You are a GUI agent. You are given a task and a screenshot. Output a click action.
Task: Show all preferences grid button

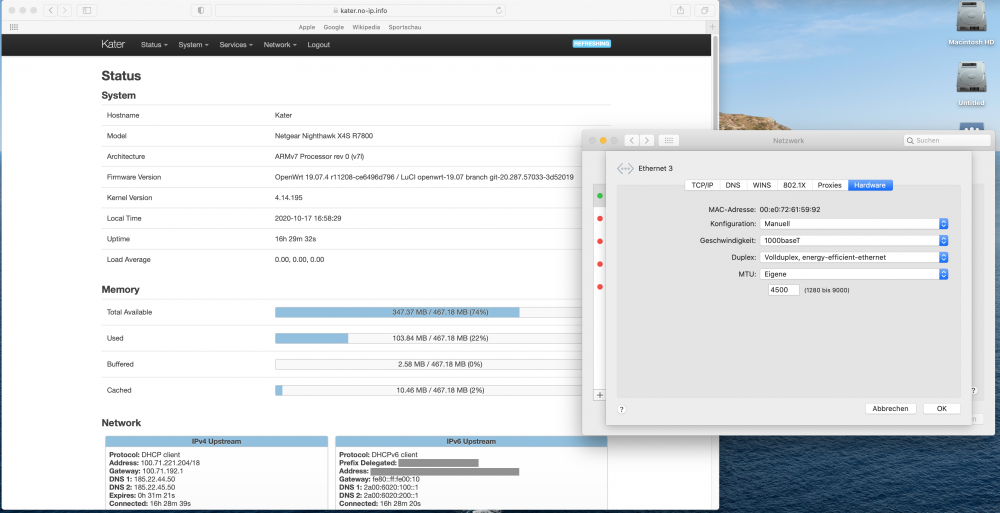[668, 140]
